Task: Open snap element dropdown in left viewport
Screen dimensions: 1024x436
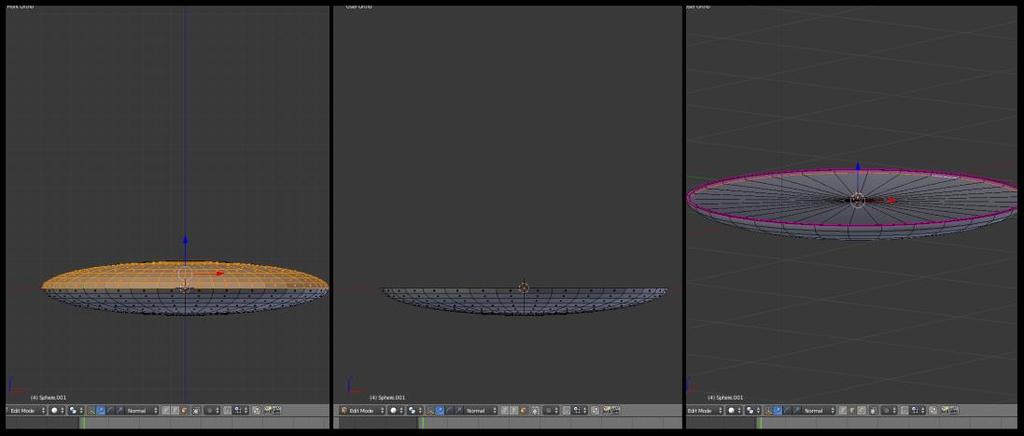Action: (240, 411)
